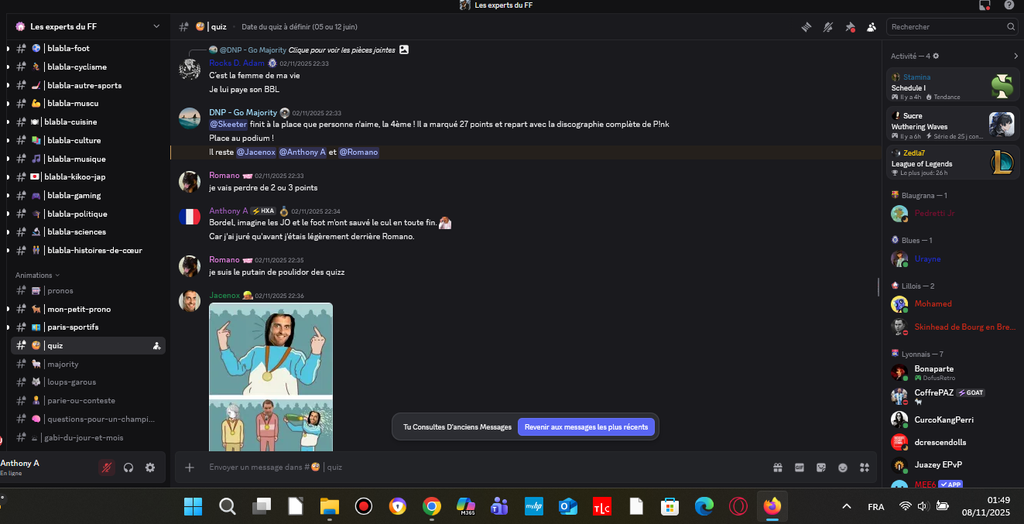Click Clique pour voir les pièces jointes

click(341, 50)
